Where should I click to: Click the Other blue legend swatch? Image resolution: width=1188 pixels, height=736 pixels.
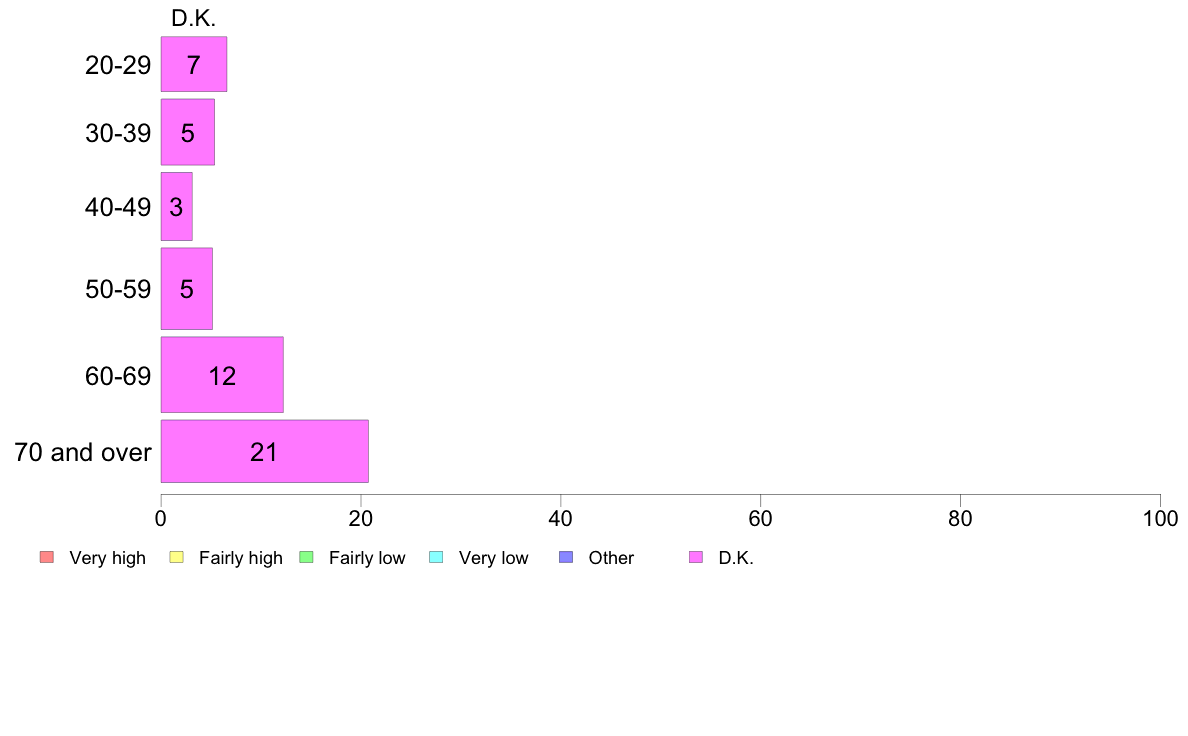[x=566, y=557]
